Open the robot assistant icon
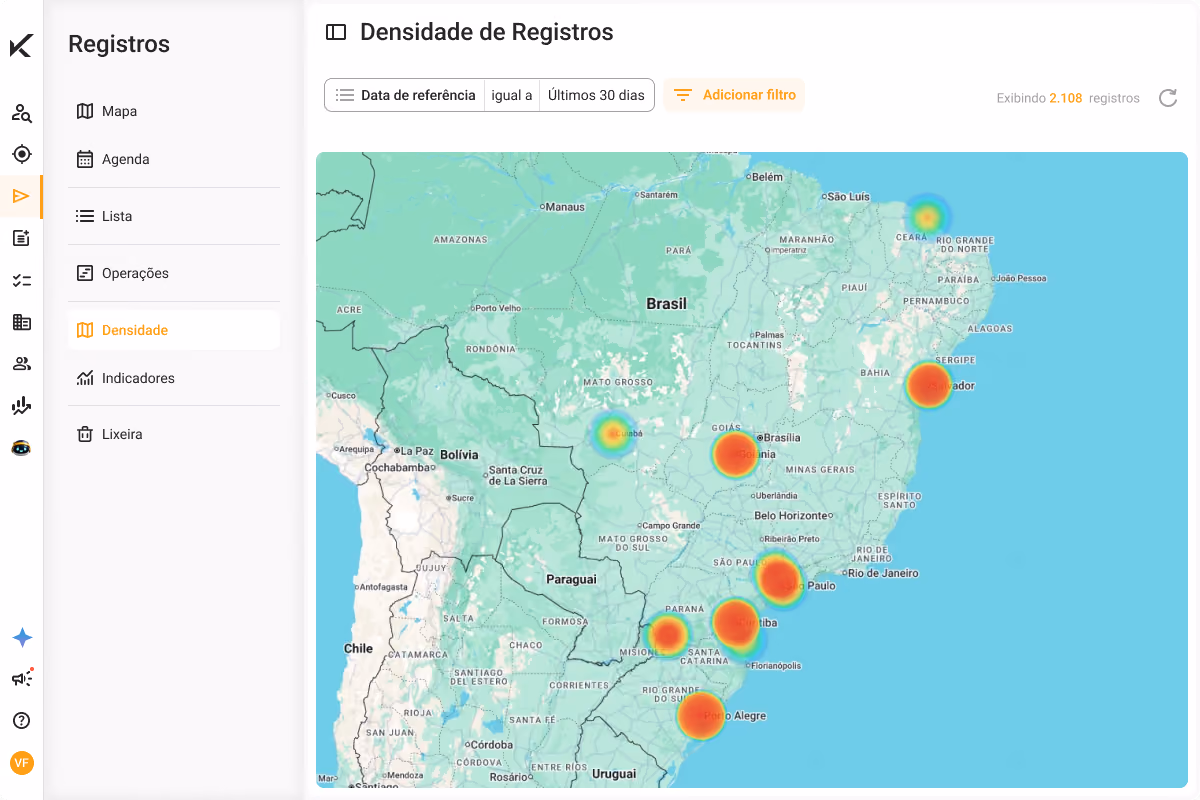 21,447
